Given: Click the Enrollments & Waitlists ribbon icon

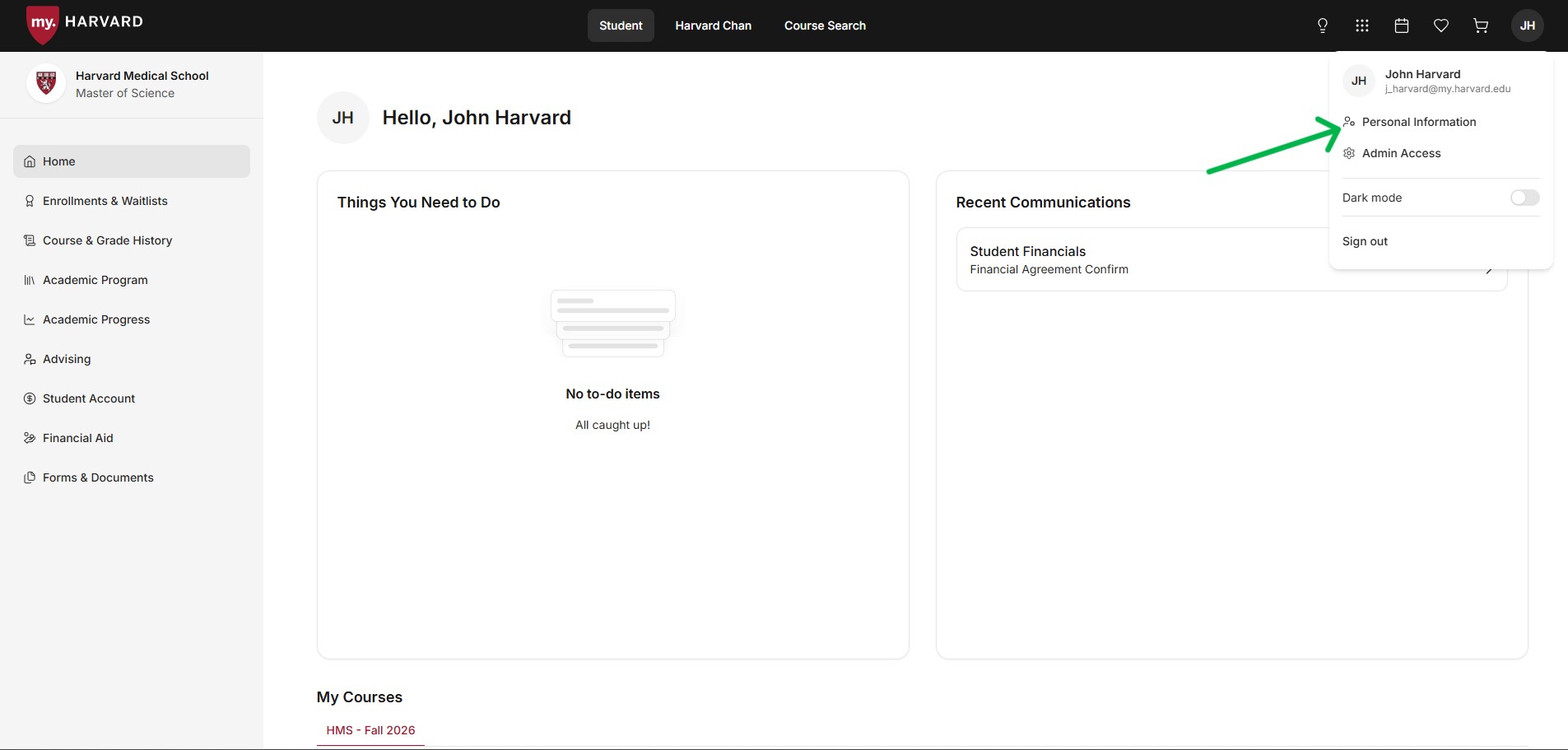Looking at the screenshot, I should tap(30, 201).
